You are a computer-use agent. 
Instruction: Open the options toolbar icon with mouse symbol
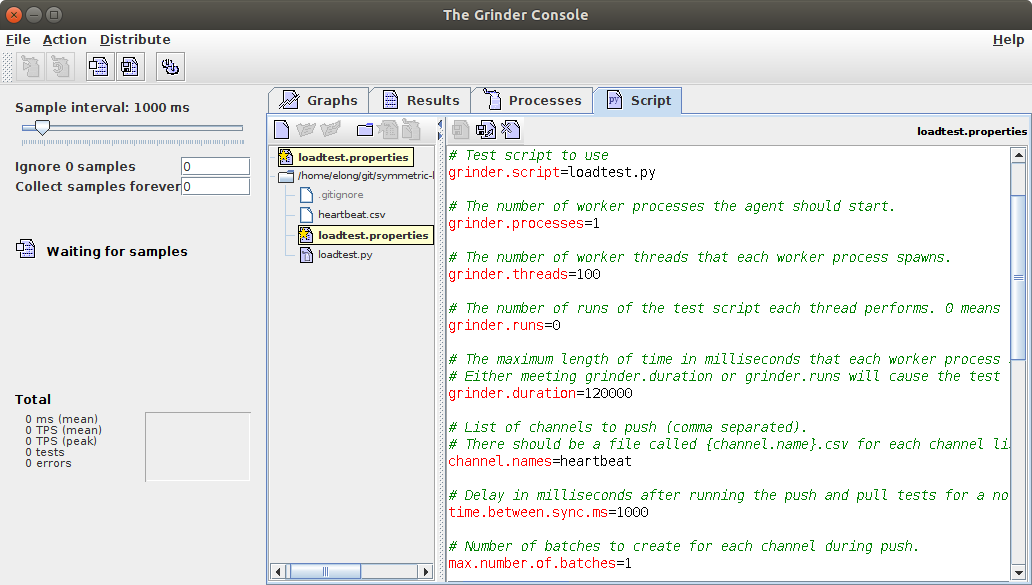point(170,66)
